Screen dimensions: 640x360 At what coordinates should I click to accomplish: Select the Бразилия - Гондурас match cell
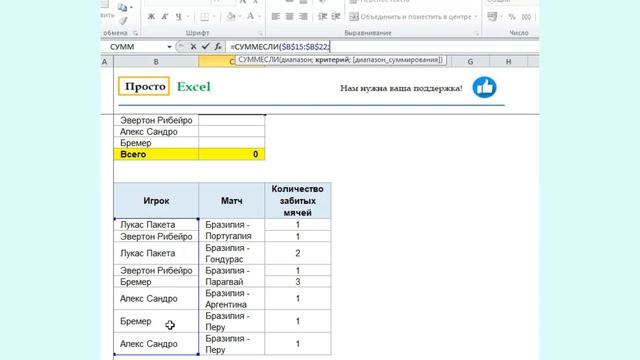coord(231,253)
